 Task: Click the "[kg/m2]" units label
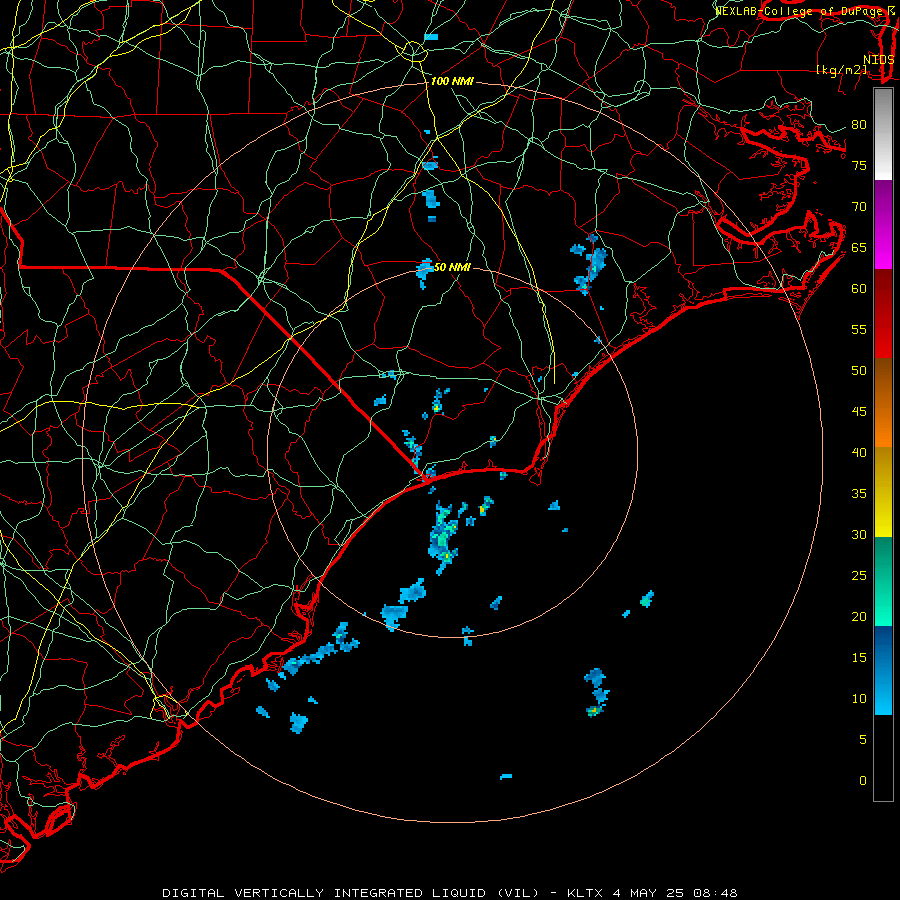(x=841, y=70)
